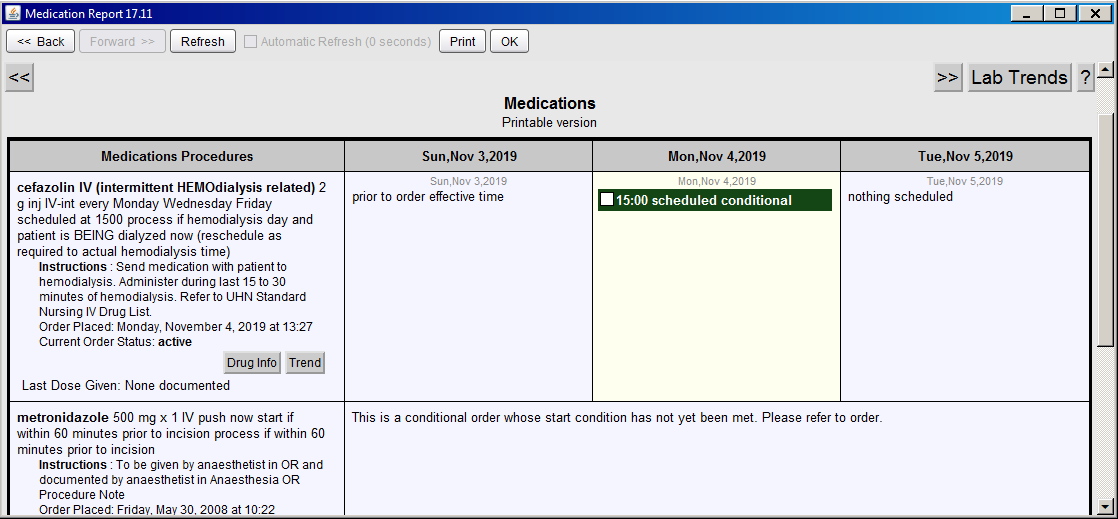Select the Mon,Nov 4,2019 column header
Image resolution: width=1118 pixels, height=519 pixels.
[x=717, y=156]
